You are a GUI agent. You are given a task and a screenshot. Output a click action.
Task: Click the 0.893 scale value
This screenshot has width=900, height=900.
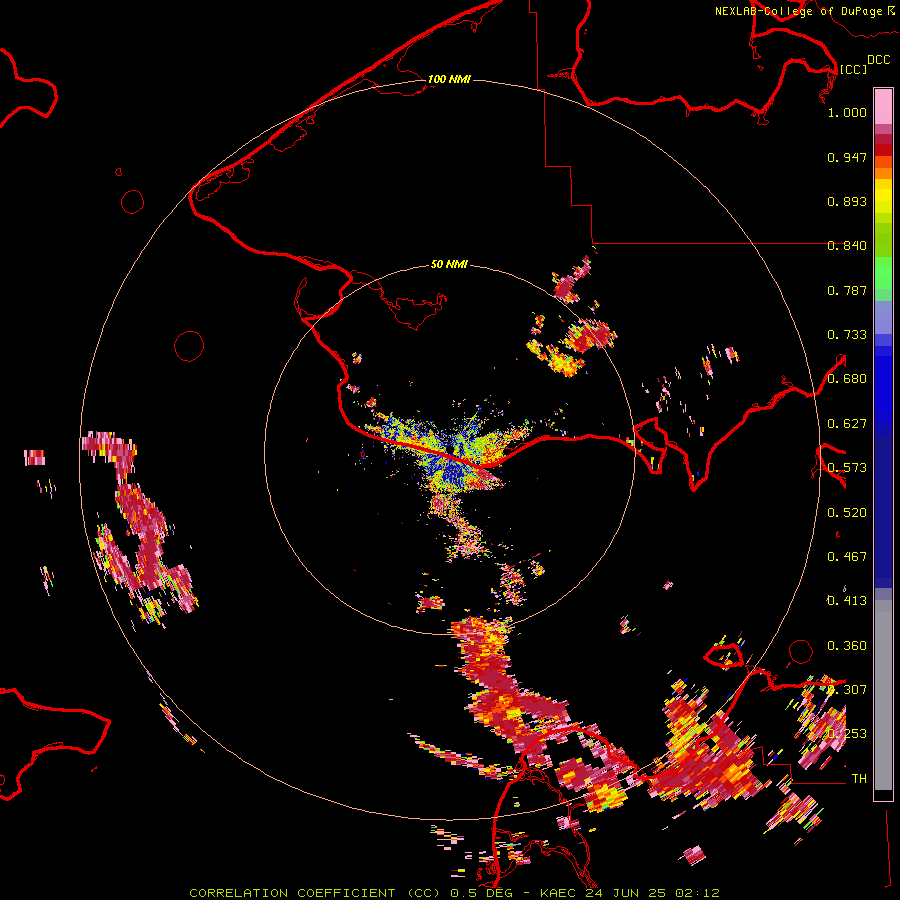847,201
